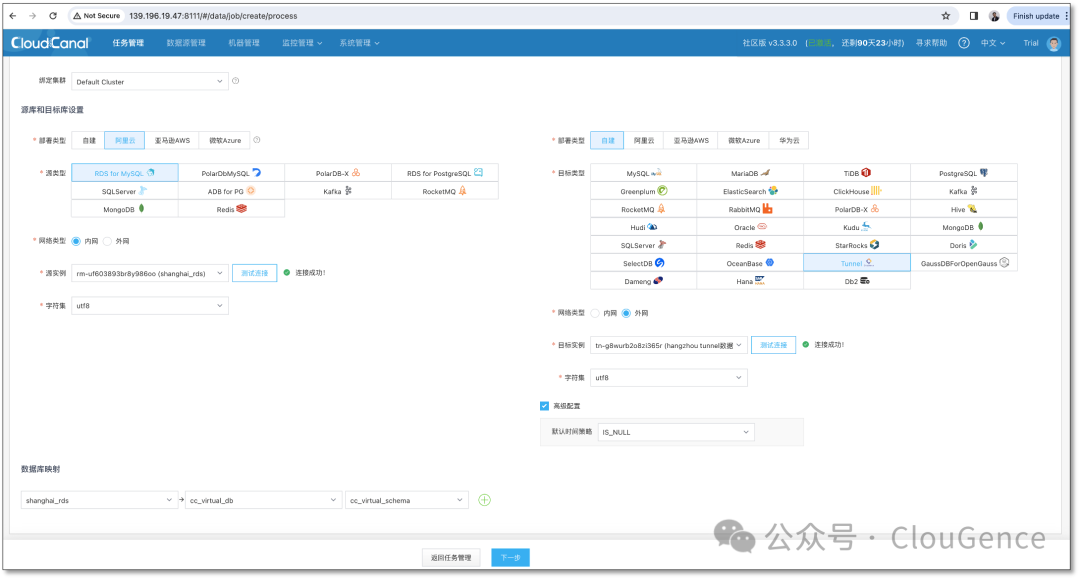The width and height of the screenshot is (1080, 581).
Task: Open 任务管理 menu
Action: pos(128,43)
